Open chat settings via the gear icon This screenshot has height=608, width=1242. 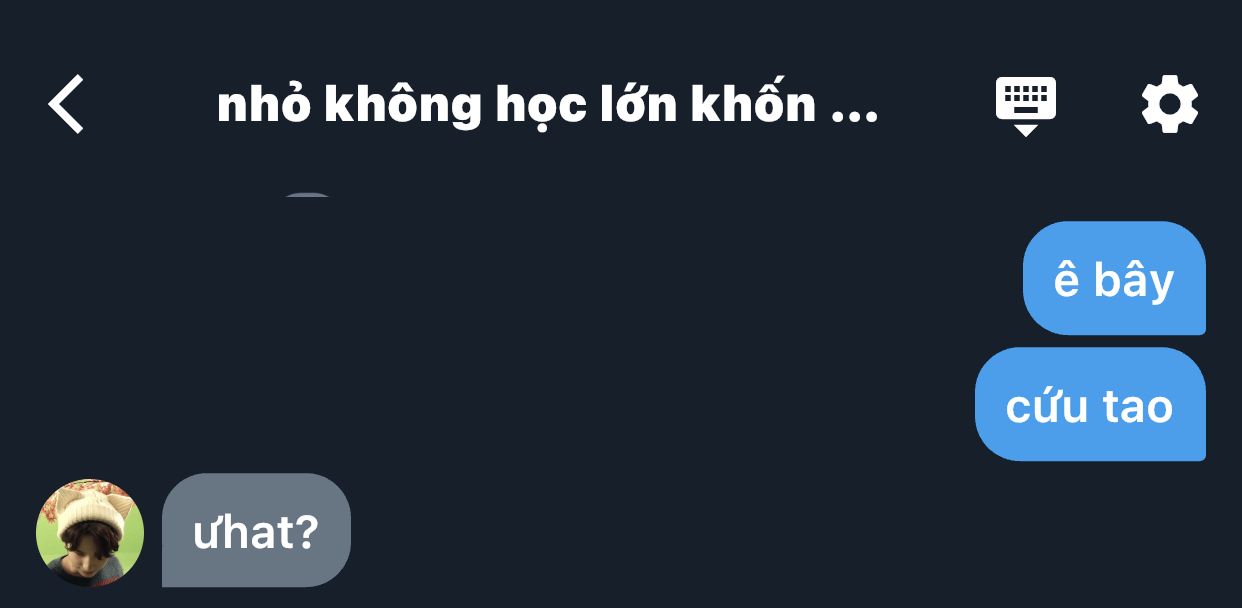1170,104
